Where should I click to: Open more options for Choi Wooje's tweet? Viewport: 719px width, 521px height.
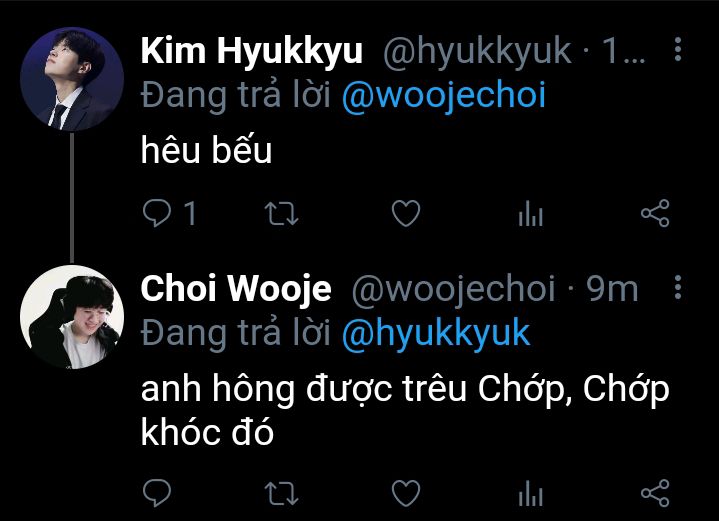click(x=678, y=288)
